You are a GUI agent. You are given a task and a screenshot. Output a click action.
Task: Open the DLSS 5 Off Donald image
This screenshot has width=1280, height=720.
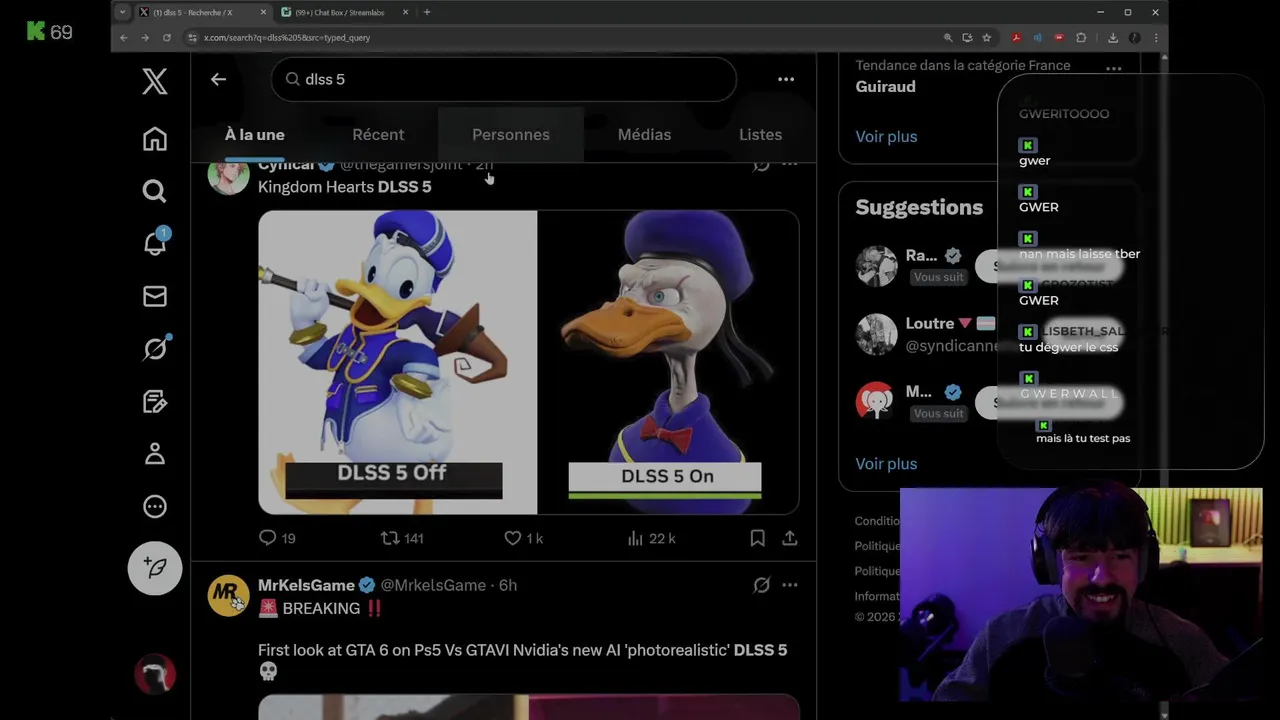tap(398, 362)
